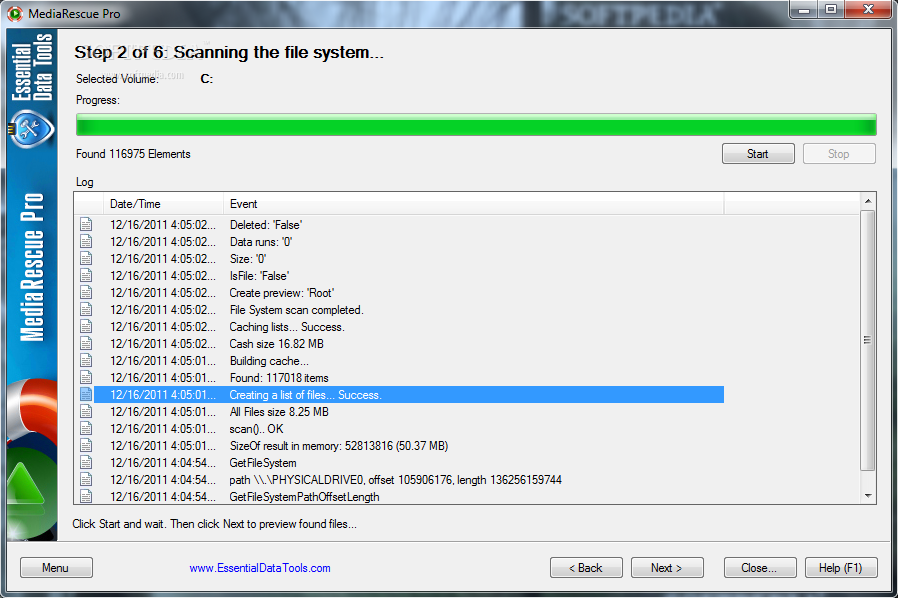This screenshot has width=898, height=598.
Task: Click the disabled Stop button
Action: pos(838,154)
